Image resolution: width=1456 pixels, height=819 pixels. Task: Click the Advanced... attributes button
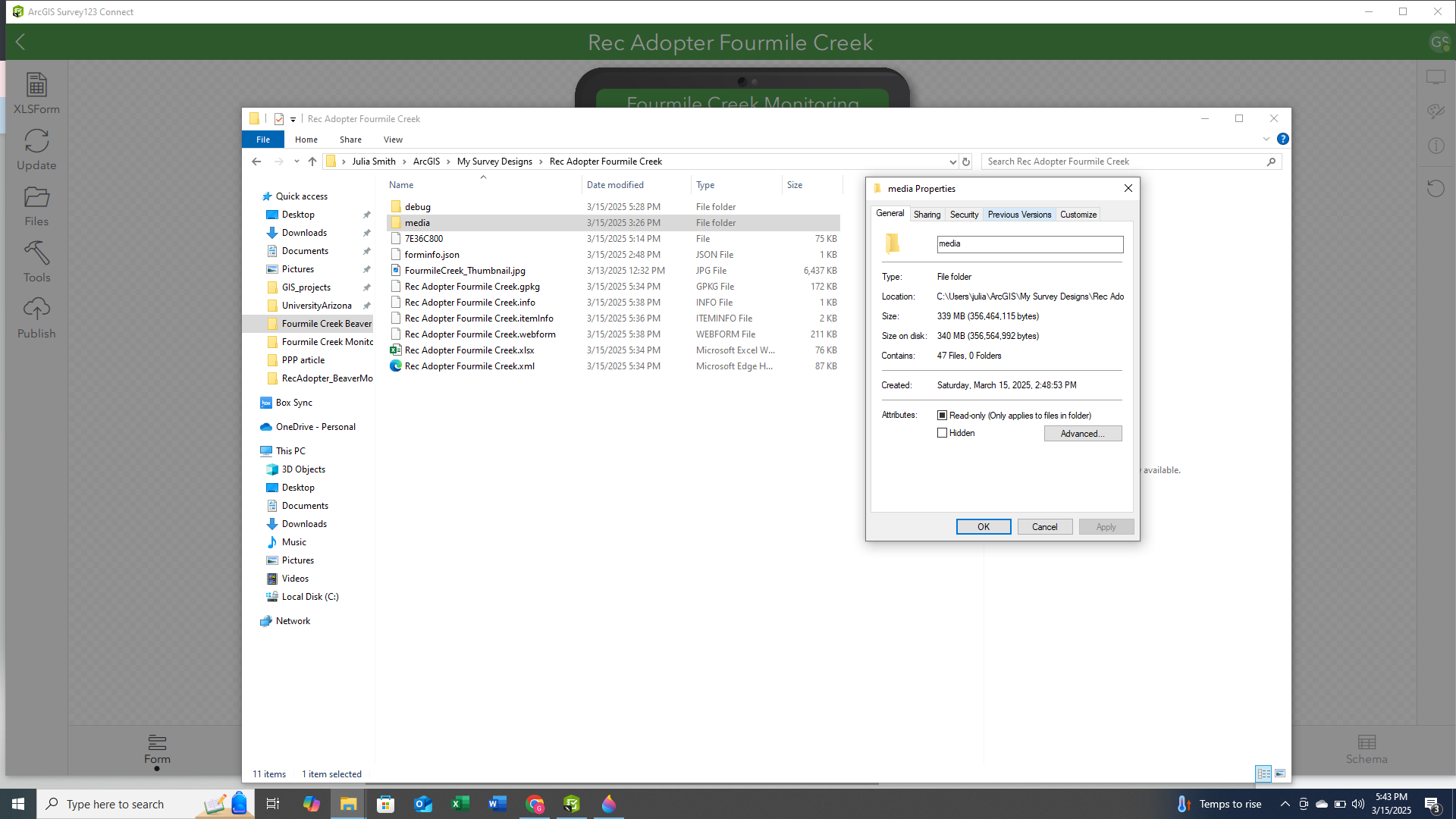pos(1082,434)
